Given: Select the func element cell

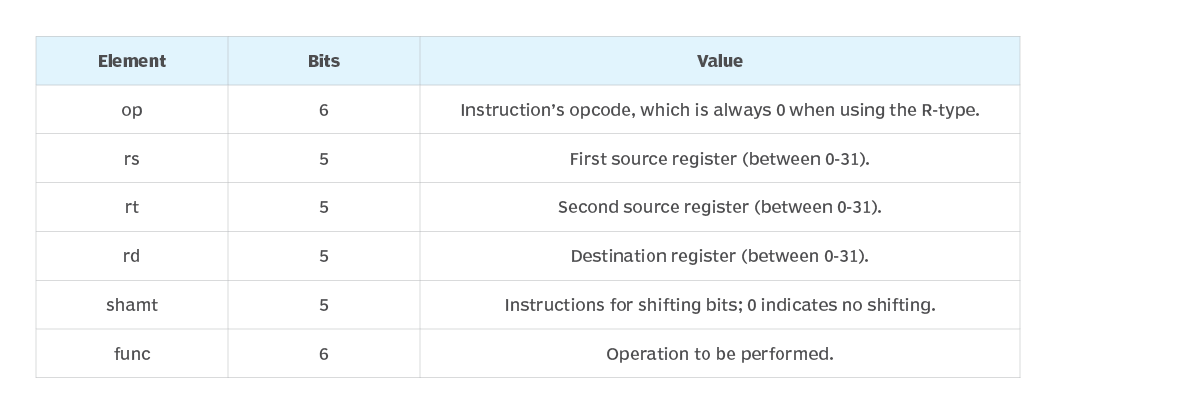Looking at the screenshot, I should [x=132, y=354].
